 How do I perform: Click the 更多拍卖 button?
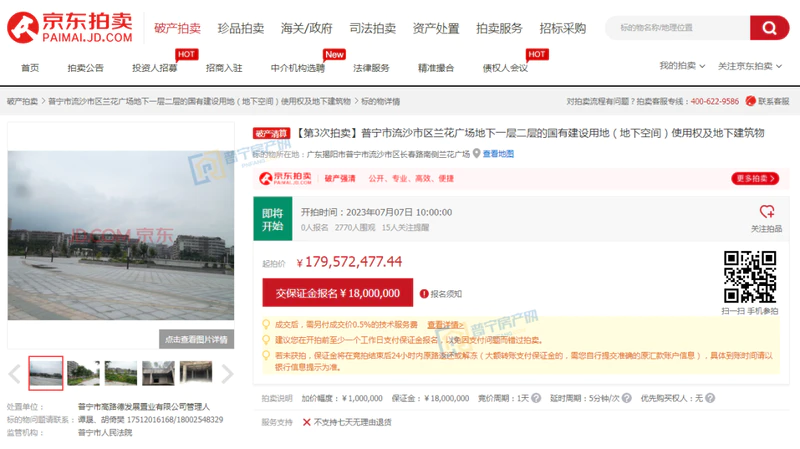[755, 178]
